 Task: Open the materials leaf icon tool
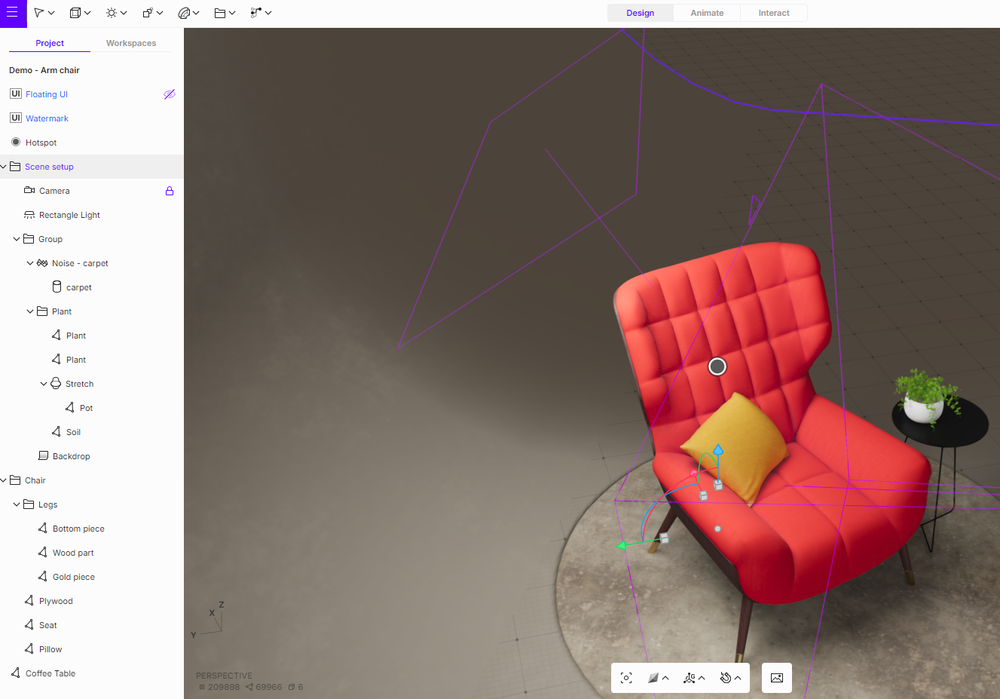[184, 13]
